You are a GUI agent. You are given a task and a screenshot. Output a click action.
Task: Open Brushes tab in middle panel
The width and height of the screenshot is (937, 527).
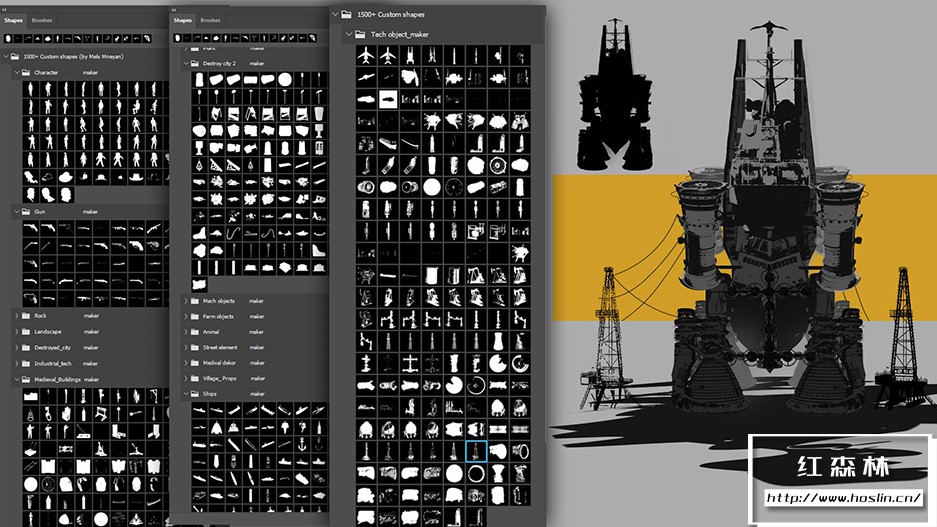tap(210, 20)
